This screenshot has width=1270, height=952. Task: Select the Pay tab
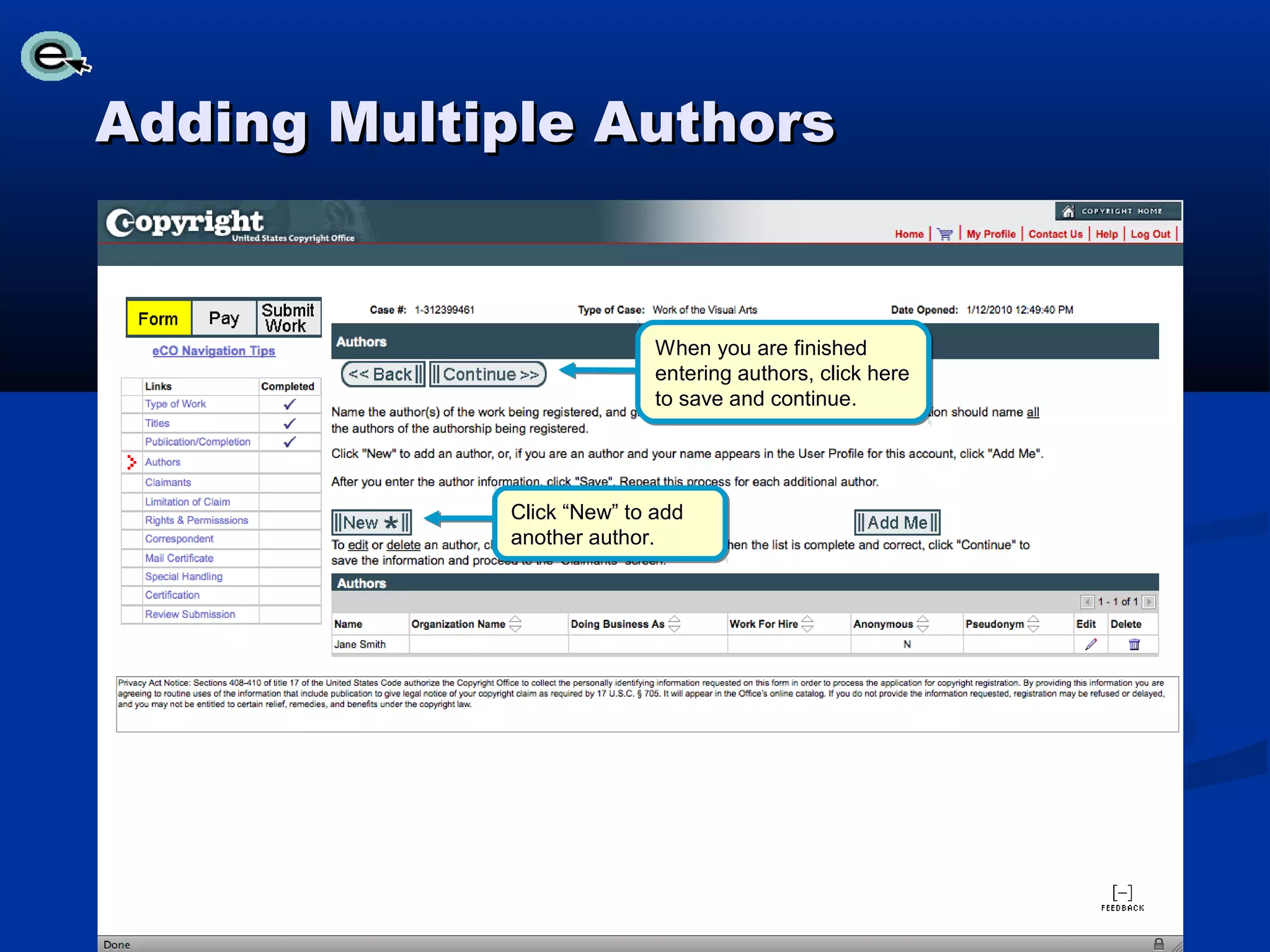(224, 318)
